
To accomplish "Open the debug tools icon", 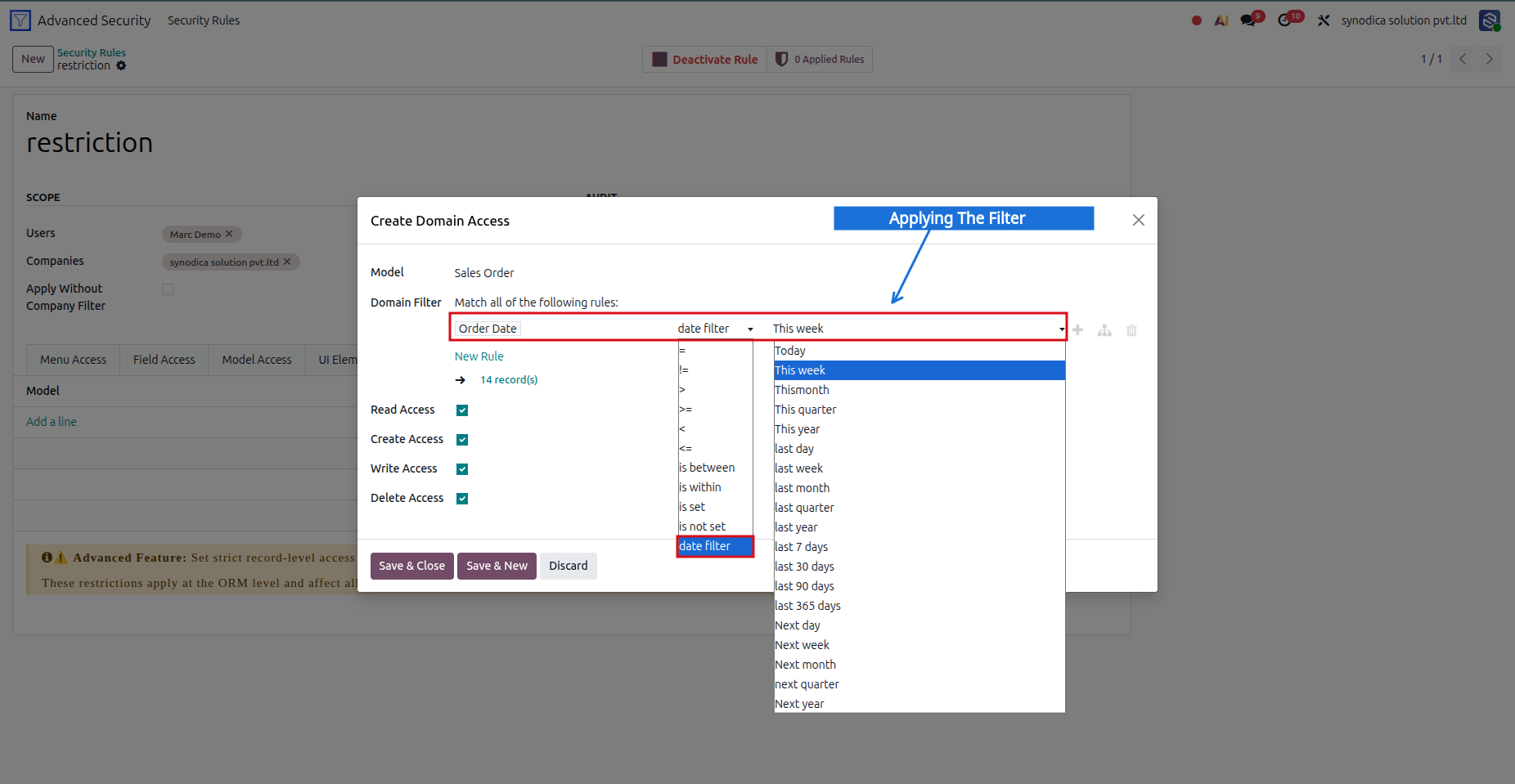I will click(1324, 20).
